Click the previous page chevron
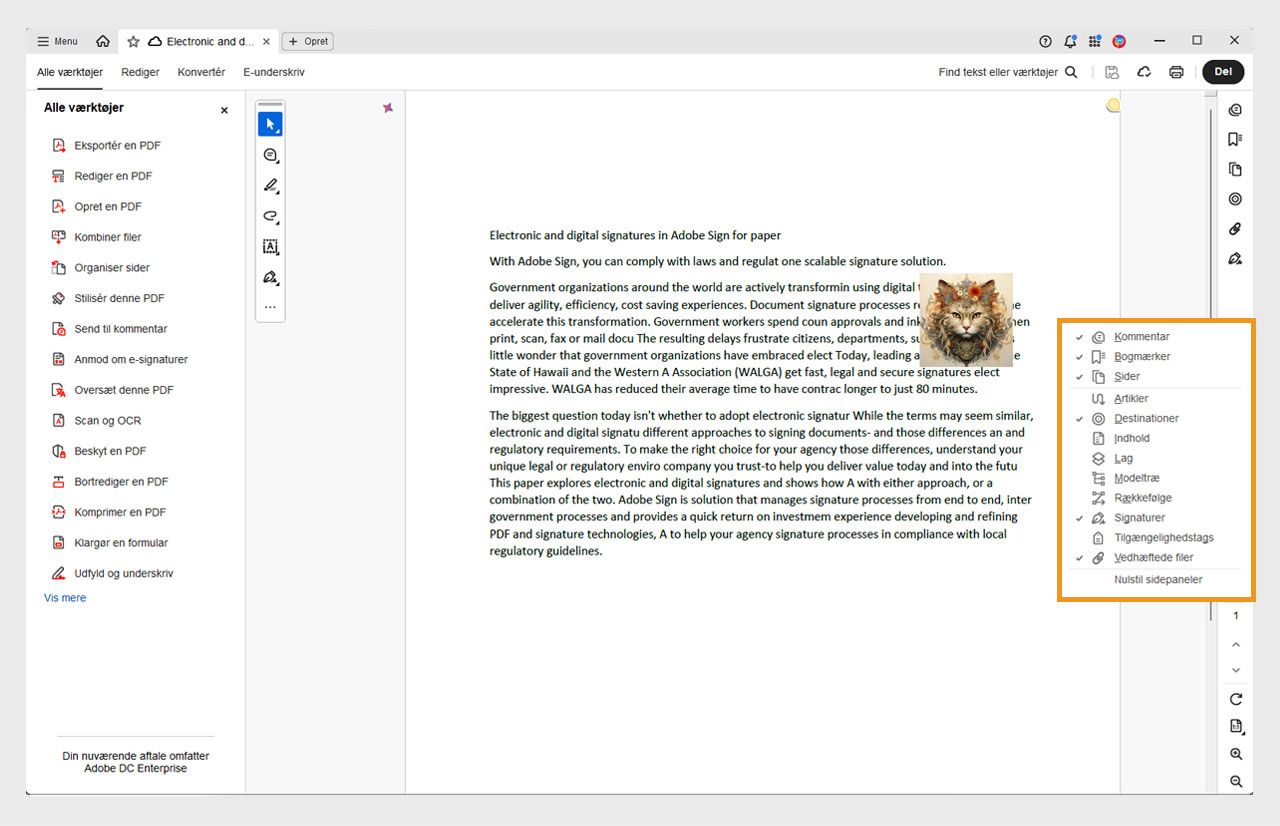Screen dimensions: 1280x826 [1236, 644]
